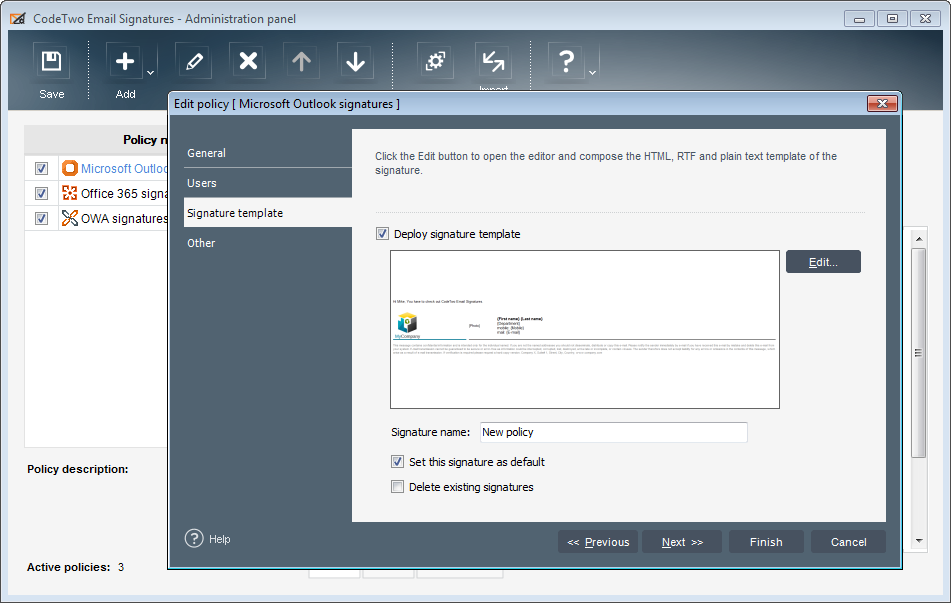951x603 pixels.
Task: Expand the Help toolbar dropdown arrow
Action: (593, 72)
